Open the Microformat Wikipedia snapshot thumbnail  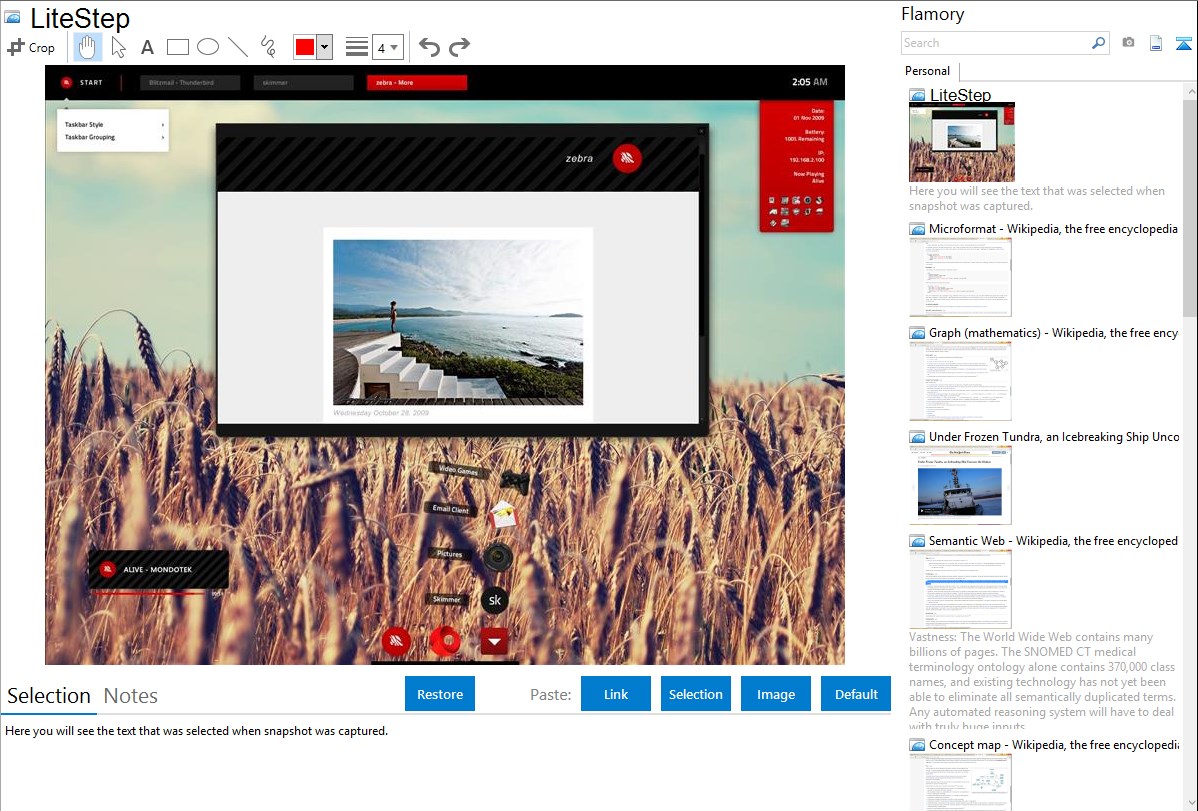(x=960, y=277)
